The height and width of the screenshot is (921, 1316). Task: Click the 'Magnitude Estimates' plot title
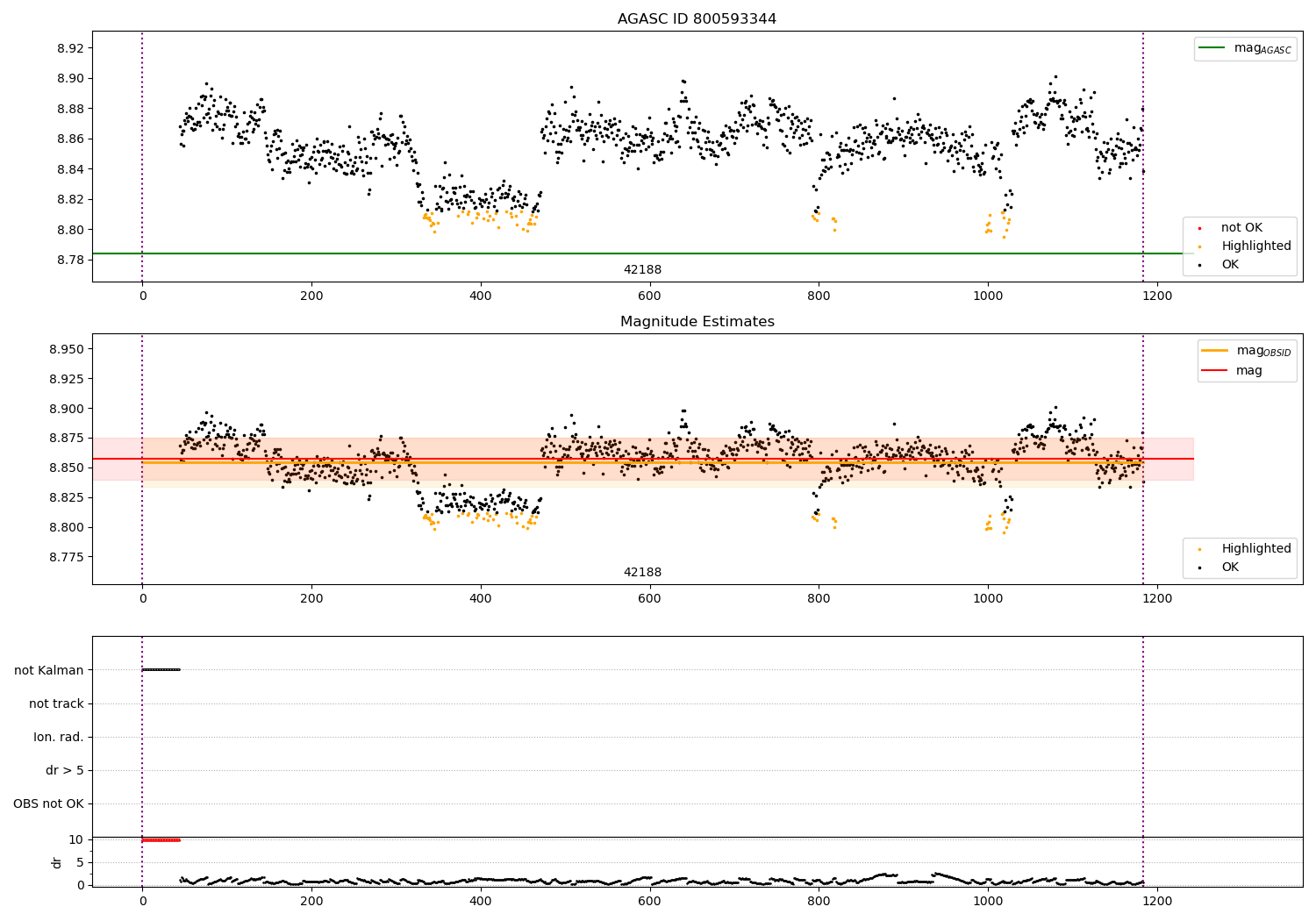[x=697, y=322]
